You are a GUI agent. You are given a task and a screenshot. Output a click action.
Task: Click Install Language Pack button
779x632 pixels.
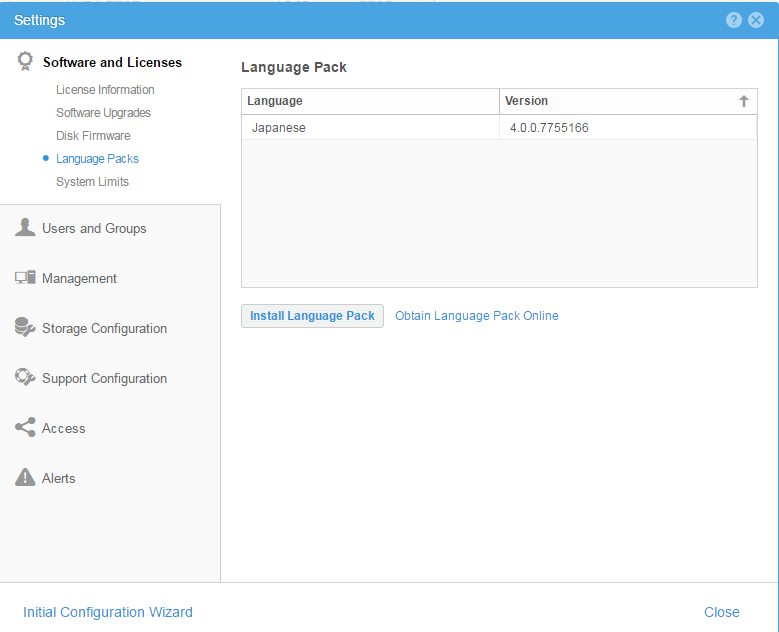(x=312, y=316)
